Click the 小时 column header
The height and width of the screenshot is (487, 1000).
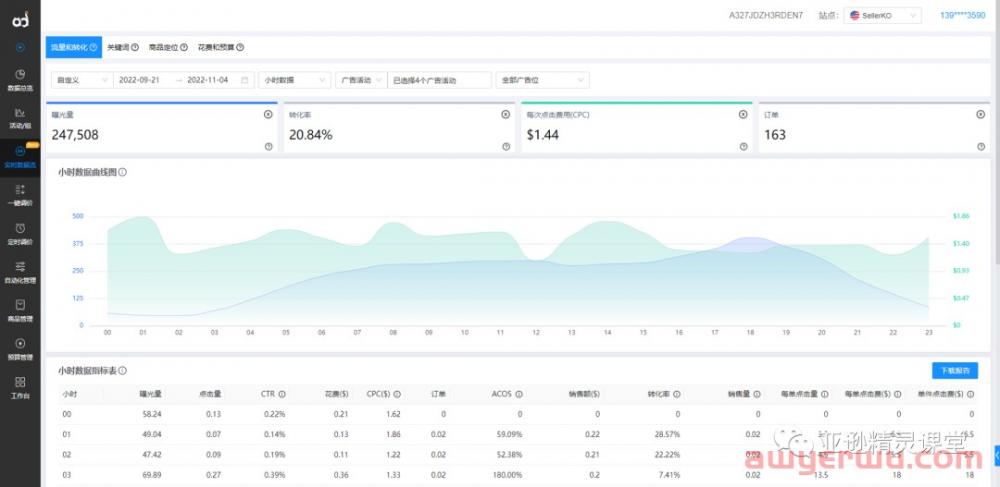[x=69, y=395]
